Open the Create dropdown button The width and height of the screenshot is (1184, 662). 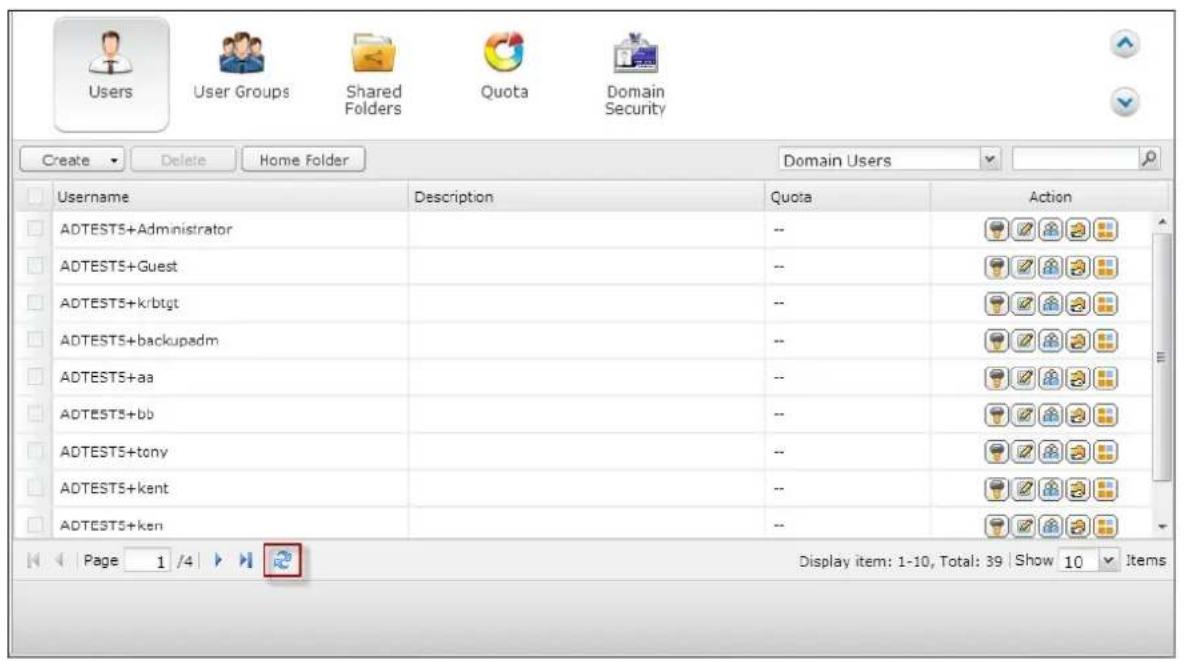click(x=72, y=160)
